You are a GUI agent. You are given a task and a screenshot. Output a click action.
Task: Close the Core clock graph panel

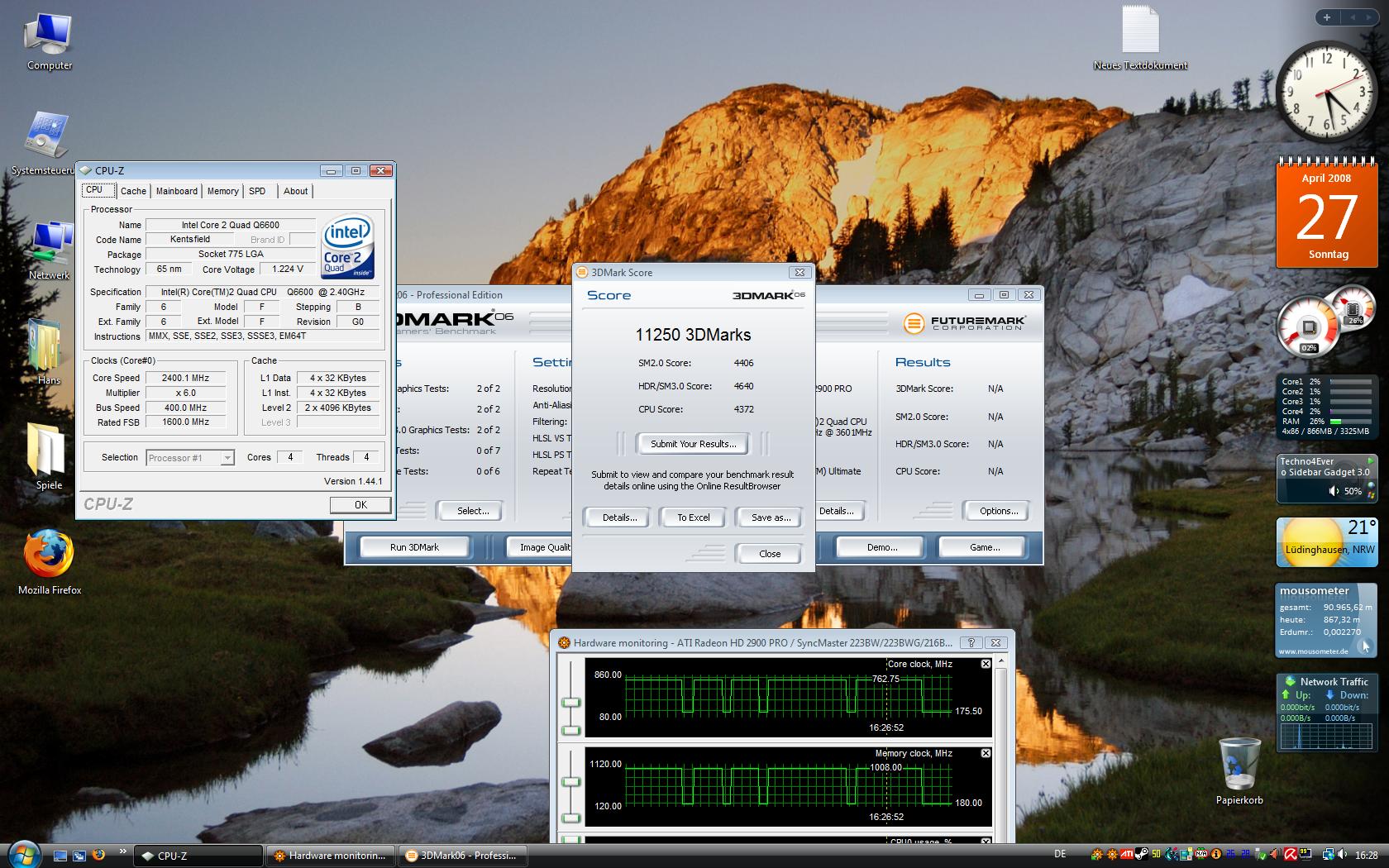(986, 664)
